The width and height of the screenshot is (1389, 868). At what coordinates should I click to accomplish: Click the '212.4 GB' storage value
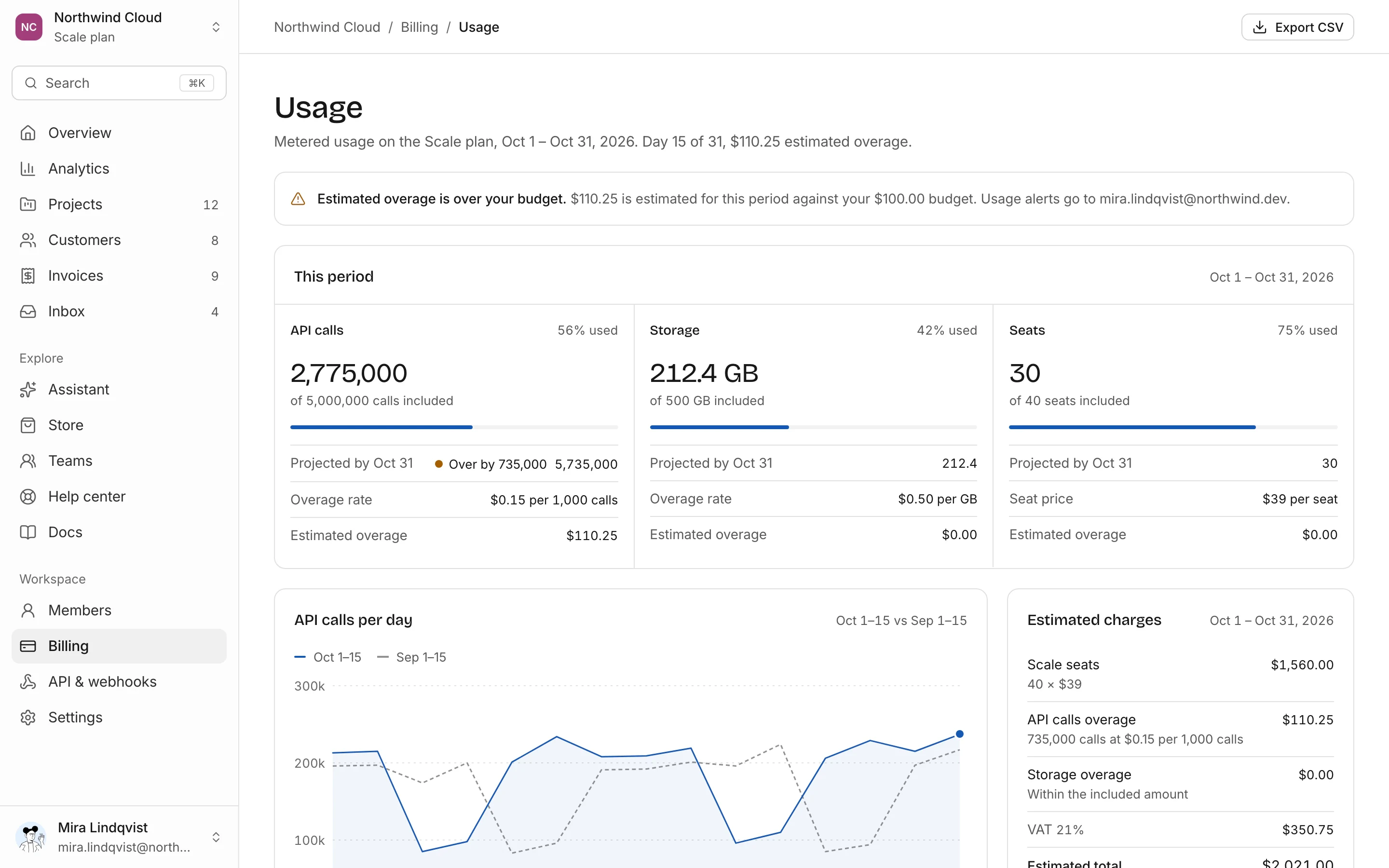point(704,373)
